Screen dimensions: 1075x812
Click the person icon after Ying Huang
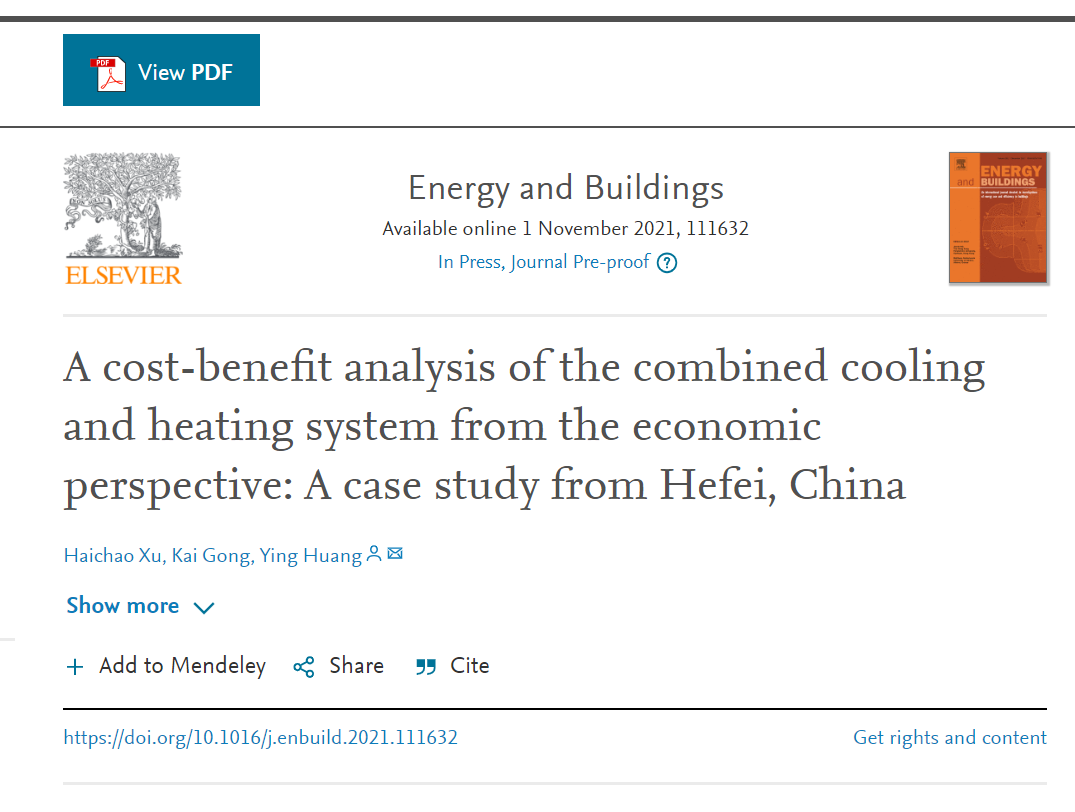374,554
